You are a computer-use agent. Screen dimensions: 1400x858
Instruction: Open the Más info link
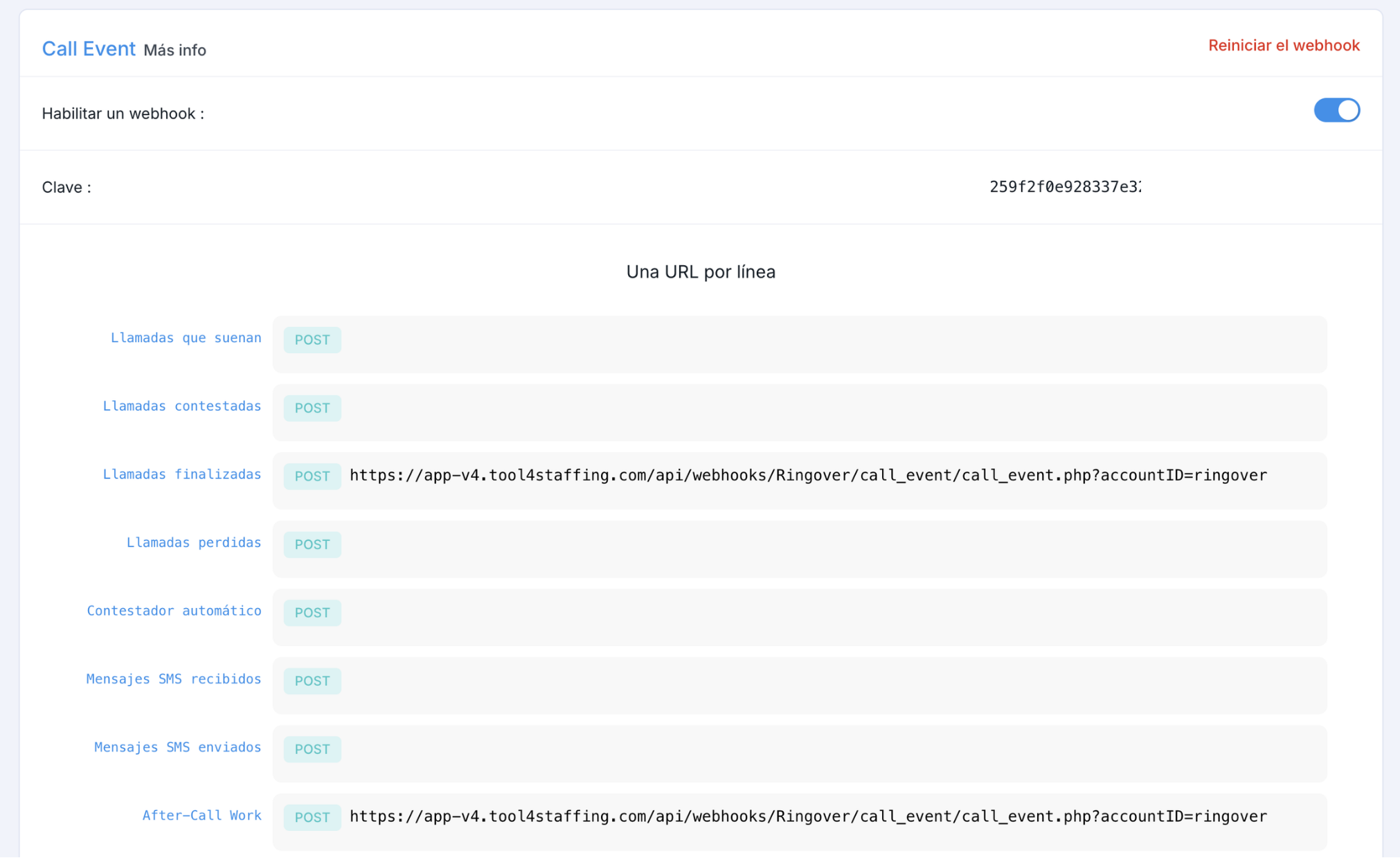click(174, 51)
